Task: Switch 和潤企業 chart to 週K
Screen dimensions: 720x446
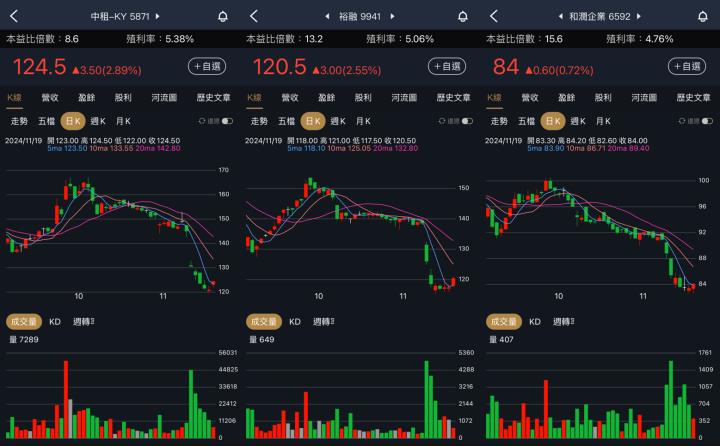Action: (578, 121)
